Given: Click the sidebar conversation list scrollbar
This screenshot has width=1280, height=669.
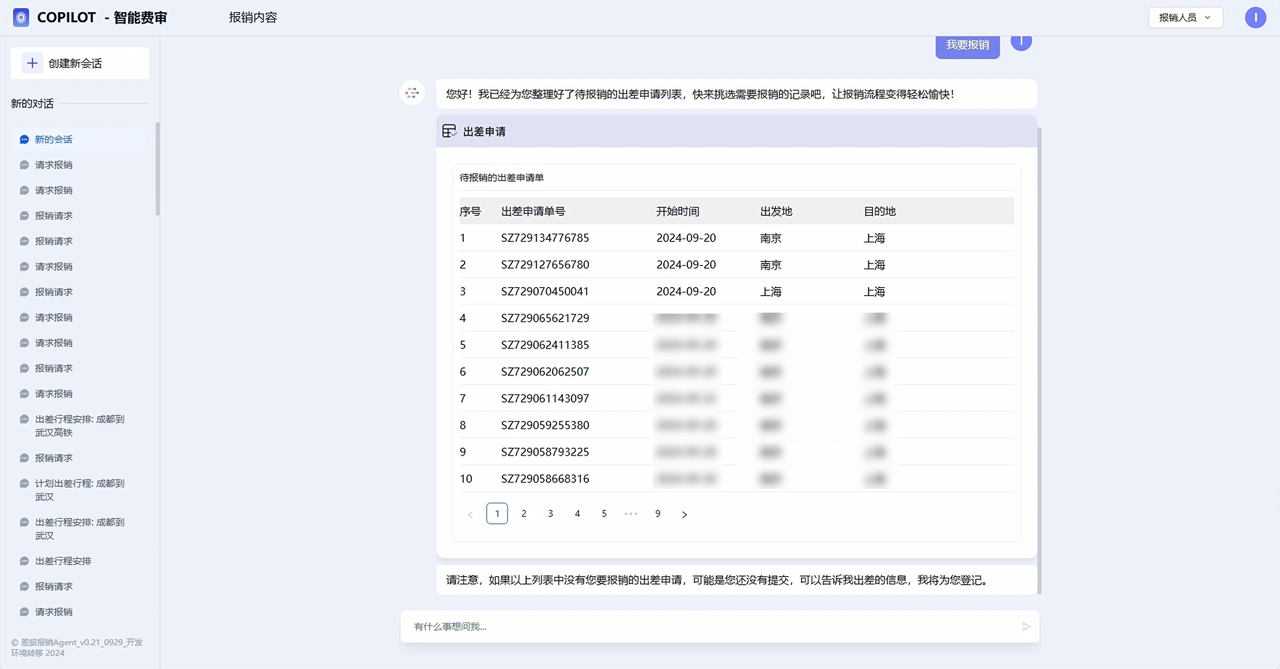Looking at the screenshot, I should (157, 168).
